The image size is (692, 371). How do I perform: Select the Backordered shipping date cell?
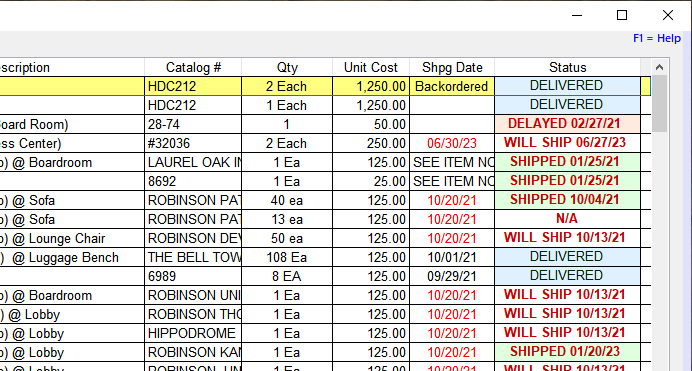coord(452,86)
